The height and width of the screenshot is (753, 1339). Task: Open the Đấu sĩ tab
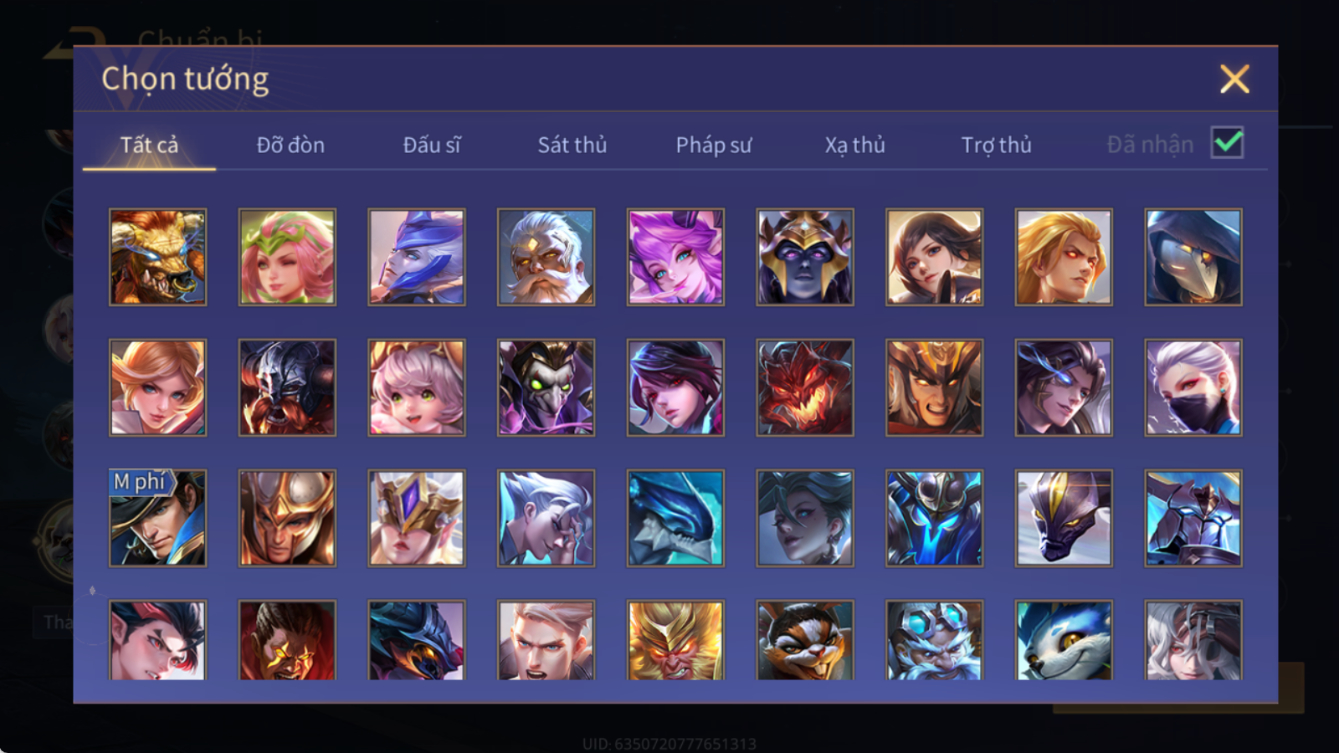pos(432,145)
